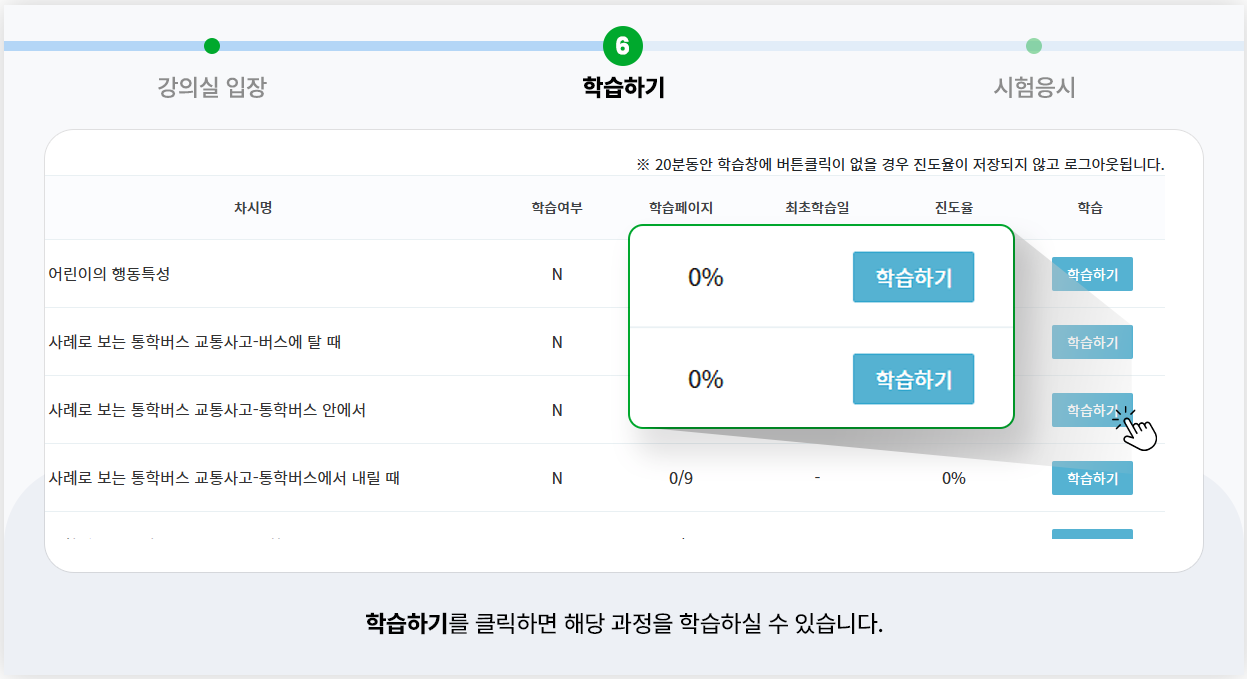Click lesson title 어린이의 행동특성
1247x679 pixels.
click(x=109, y=274)
